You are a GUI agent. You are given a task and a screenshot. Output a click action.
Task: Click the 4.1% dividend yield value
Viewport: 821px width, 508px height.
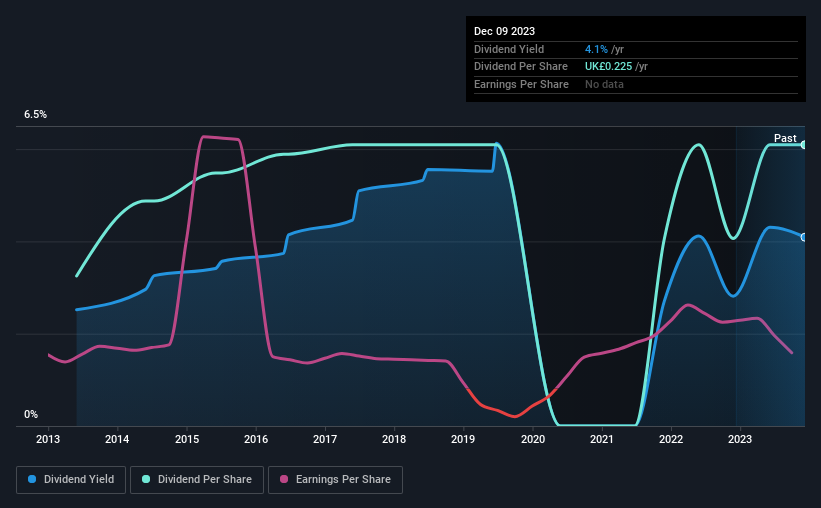pos(596,49)
